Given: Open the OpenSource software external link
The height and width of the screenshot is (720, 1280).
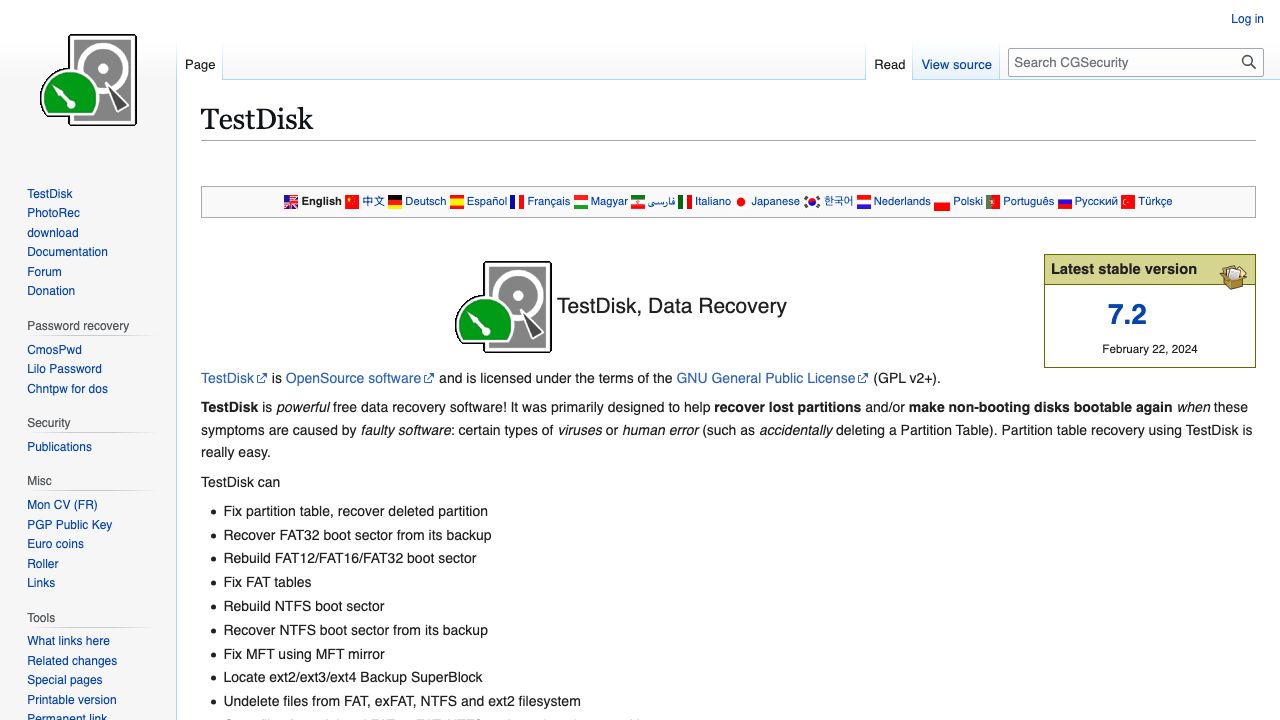Looking at the screenshot, I should click(360, 378).
